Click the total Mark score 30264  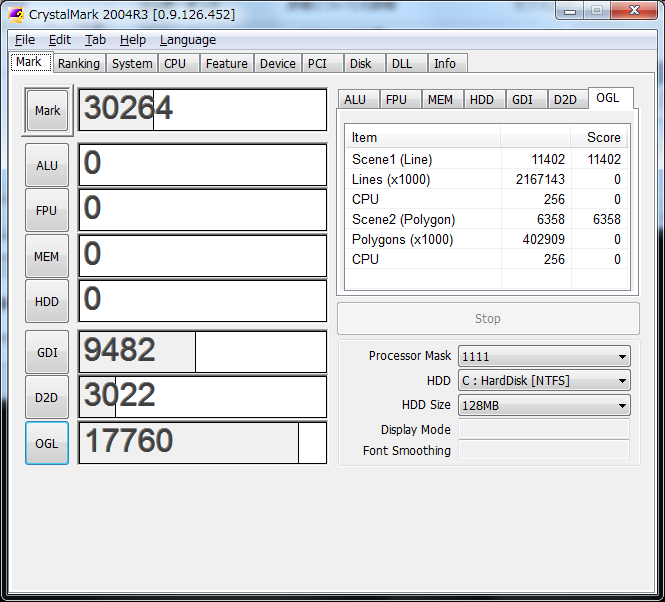pyautogui.click(x=203, y=110)
